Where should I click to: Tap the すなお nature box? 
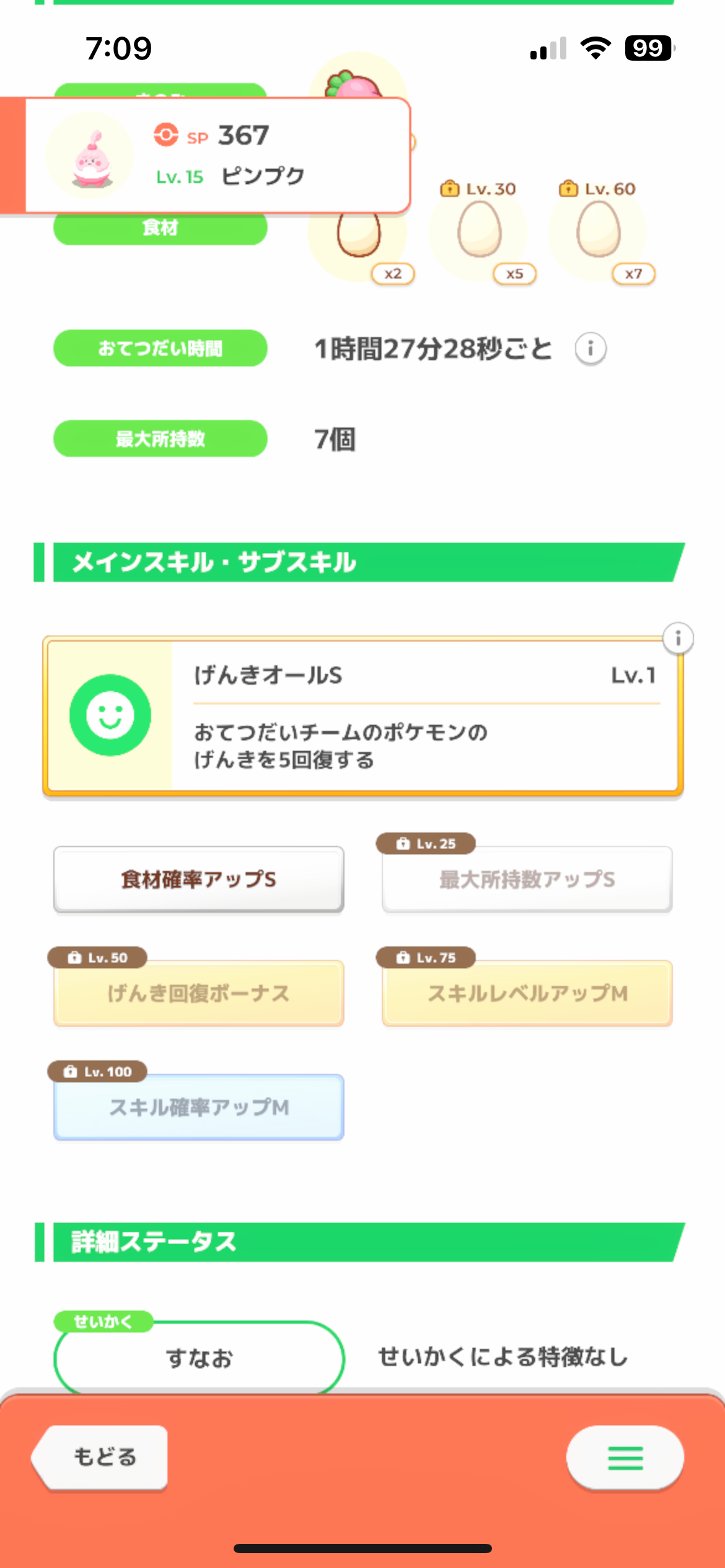click(199, 1357)
